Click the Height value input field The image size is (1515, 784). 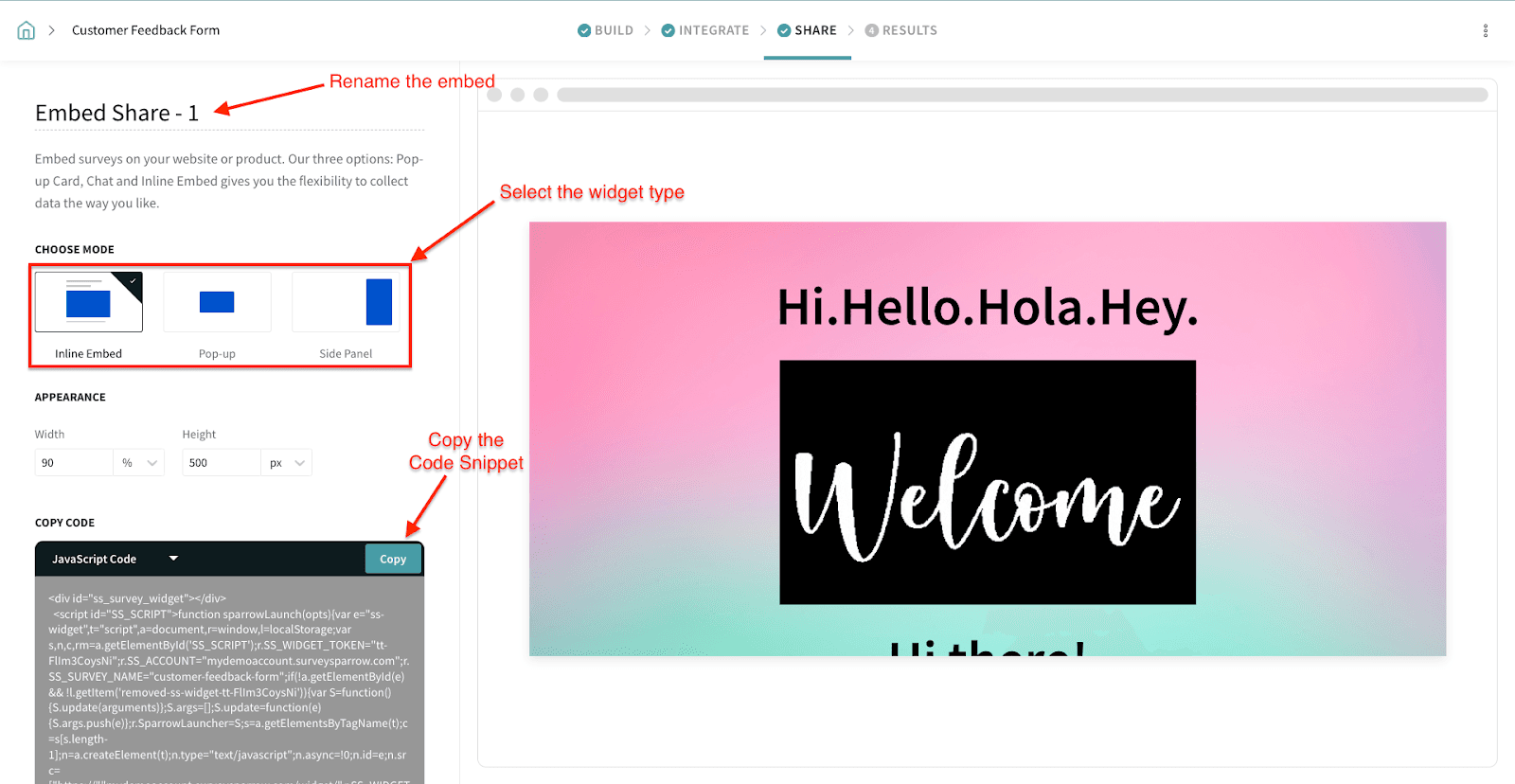(x=221, y=463)
